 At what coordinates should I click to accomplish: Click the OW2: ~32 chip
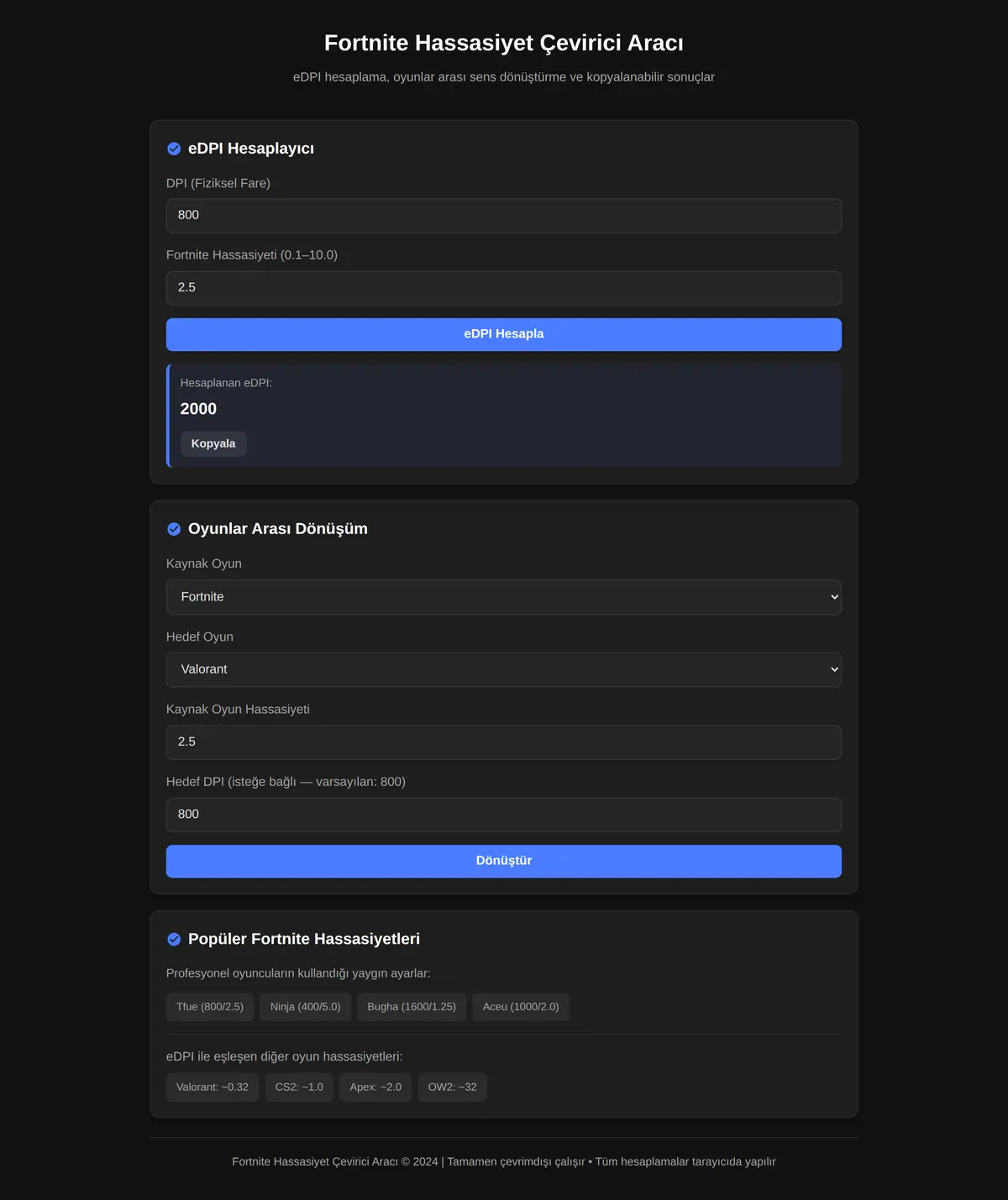tap(452, 1087)
